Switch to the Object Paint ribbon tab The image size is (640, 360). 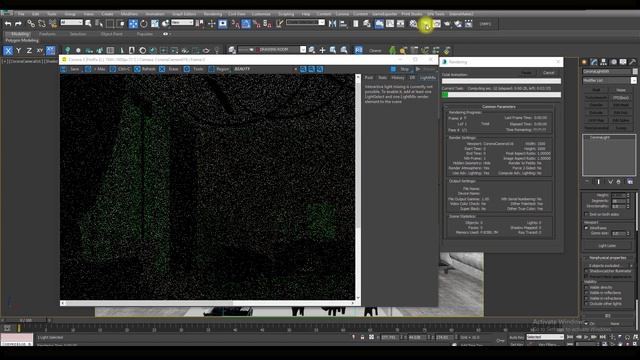(111, 34)
